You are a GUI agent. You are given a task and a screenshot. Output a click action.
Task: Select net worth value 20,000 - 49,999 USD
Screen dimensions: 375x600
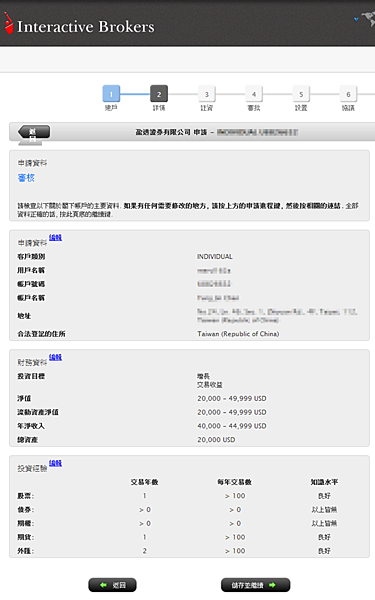pos(232,398)
